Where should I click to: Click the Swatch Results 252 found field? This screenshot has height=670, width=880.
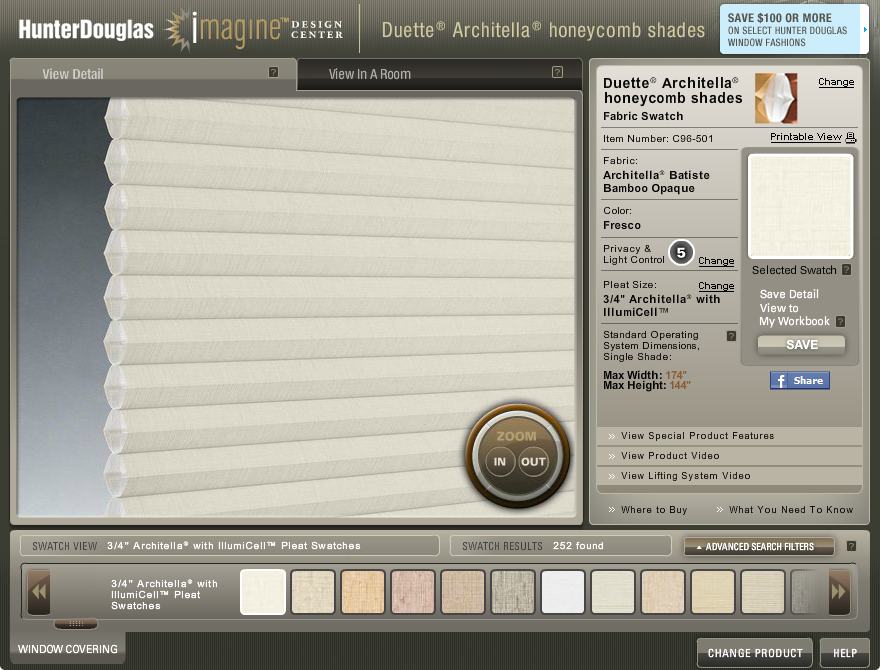coord(561,545)
